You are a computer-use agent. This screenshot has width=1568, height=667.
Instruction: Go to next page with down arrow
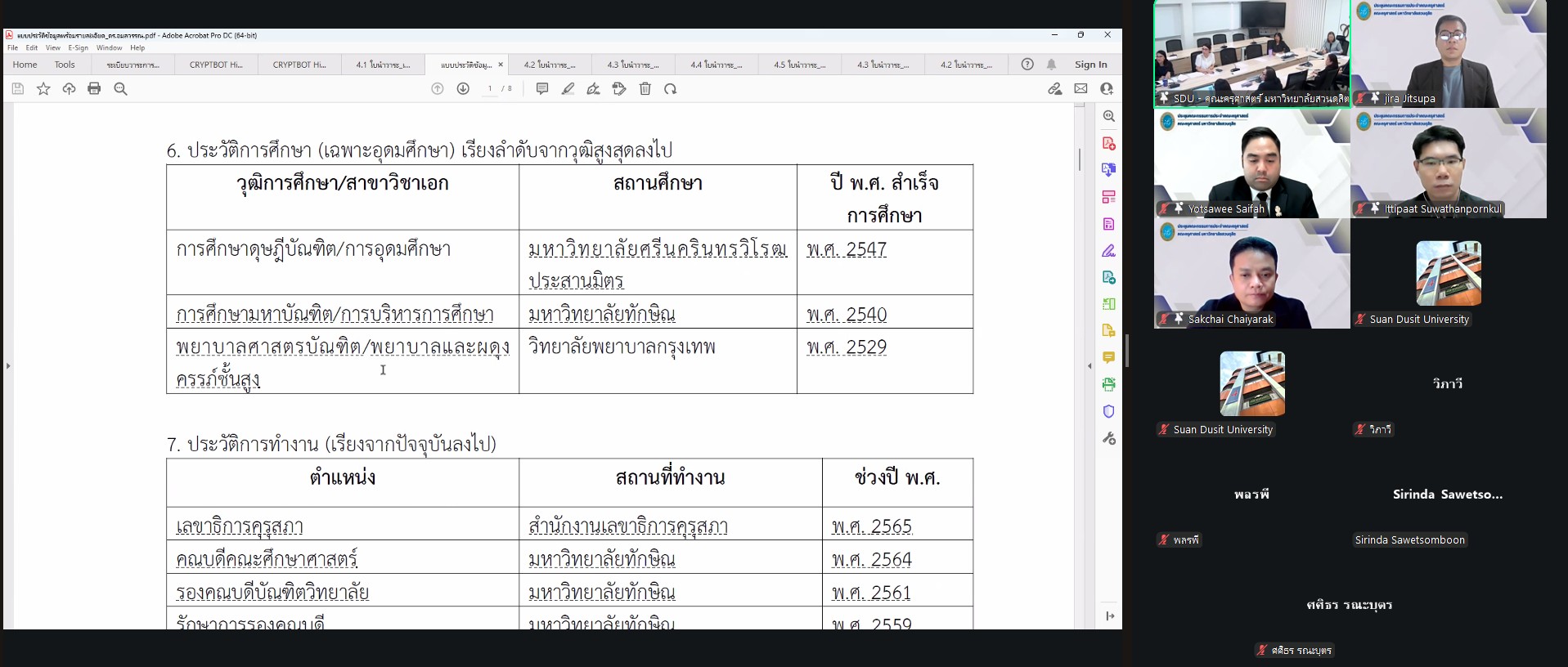coord(463,88)
